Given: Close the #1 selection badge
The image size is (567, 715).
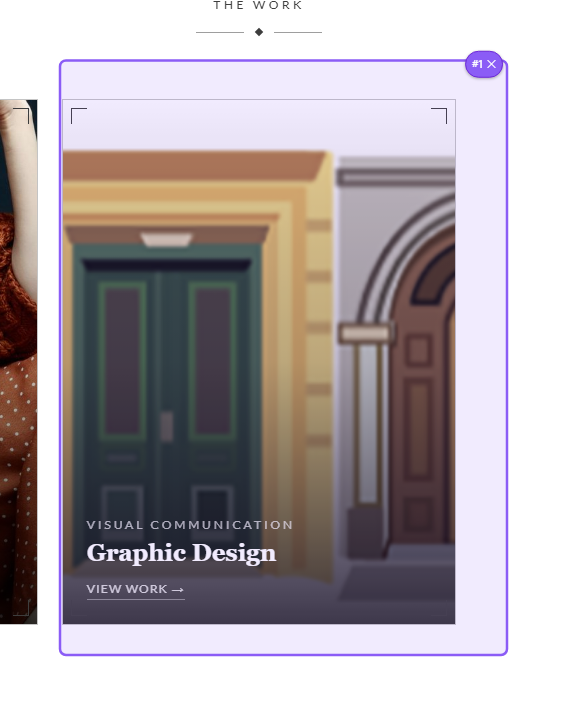Looking at the screenshot, I should [x=491, y=64].
